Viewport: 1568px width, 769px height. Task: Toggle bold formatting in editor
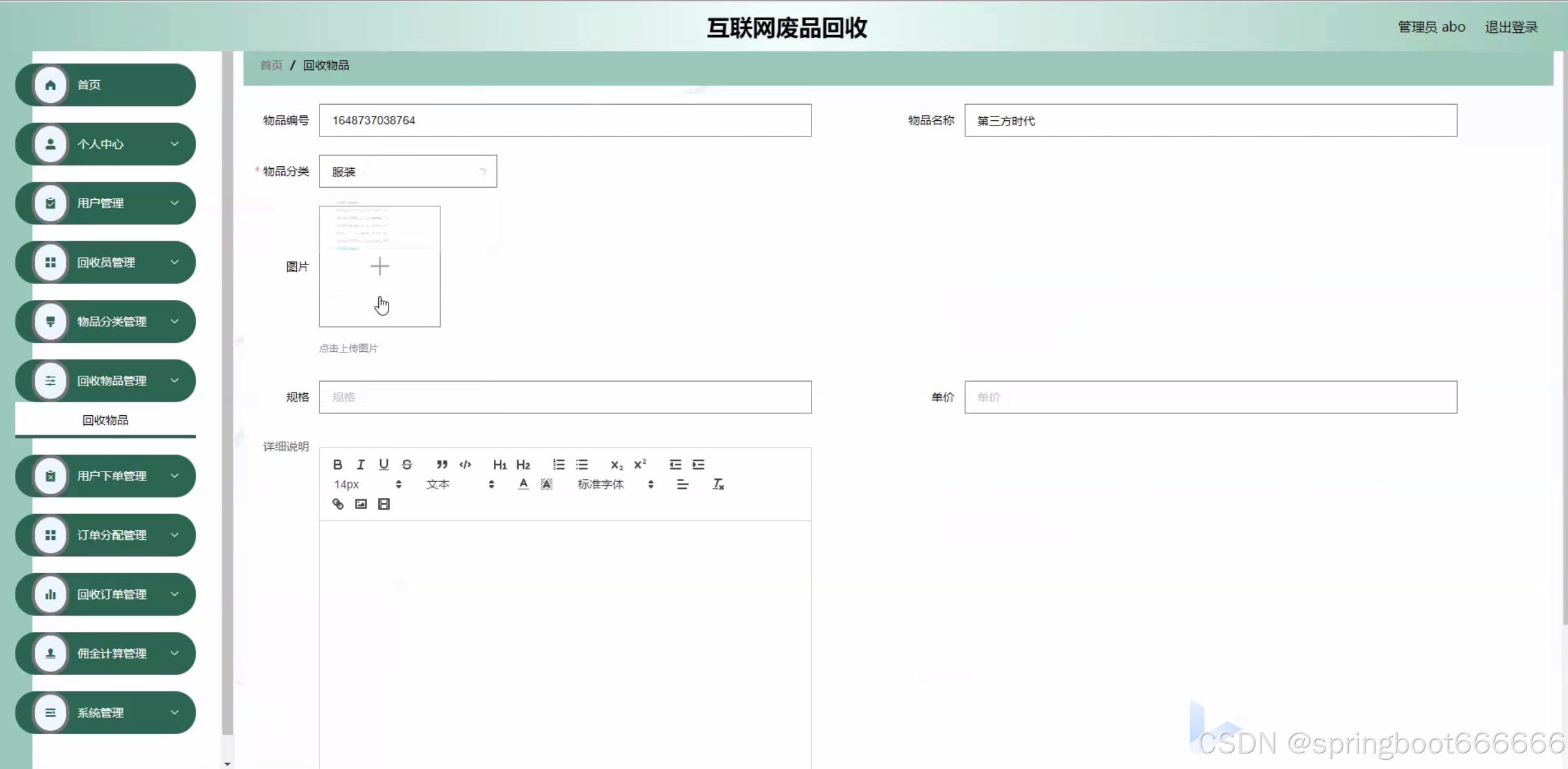[x=338, y=464]
